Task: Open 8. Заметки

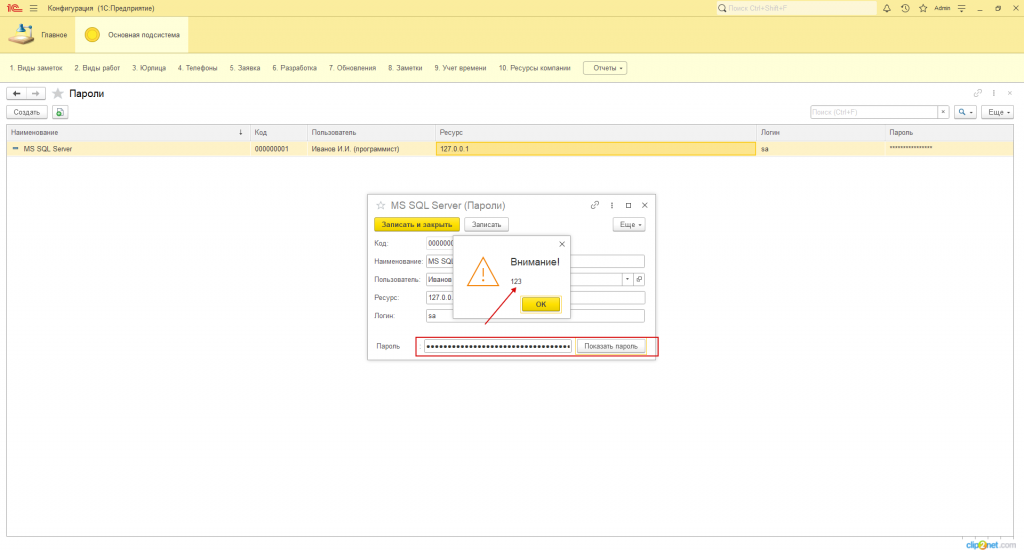Action: 405,68
